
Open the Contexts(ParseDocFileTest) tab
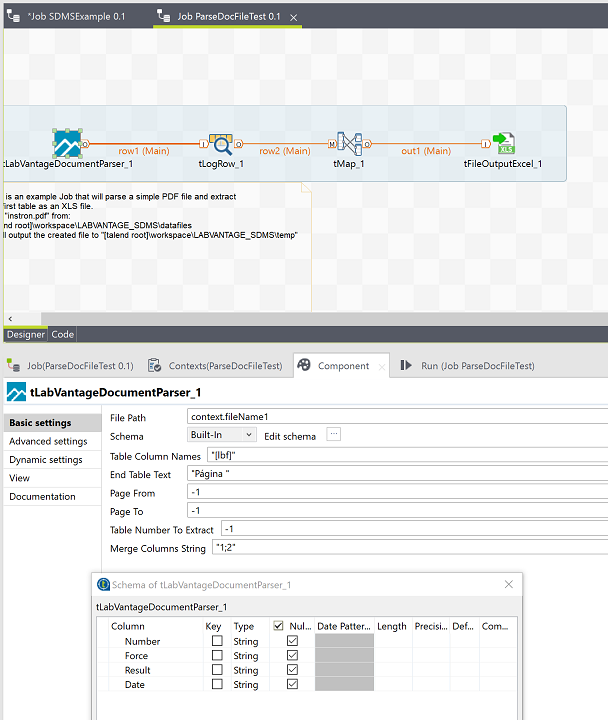coord(225,366)
